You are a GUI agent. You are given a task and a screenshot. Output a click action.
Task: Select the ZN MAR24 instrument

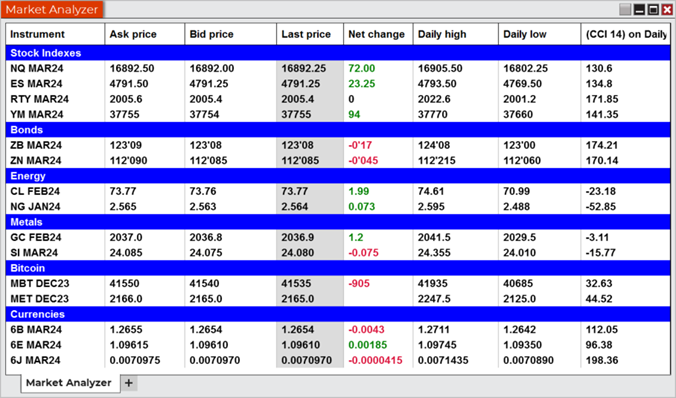point(36,160)
